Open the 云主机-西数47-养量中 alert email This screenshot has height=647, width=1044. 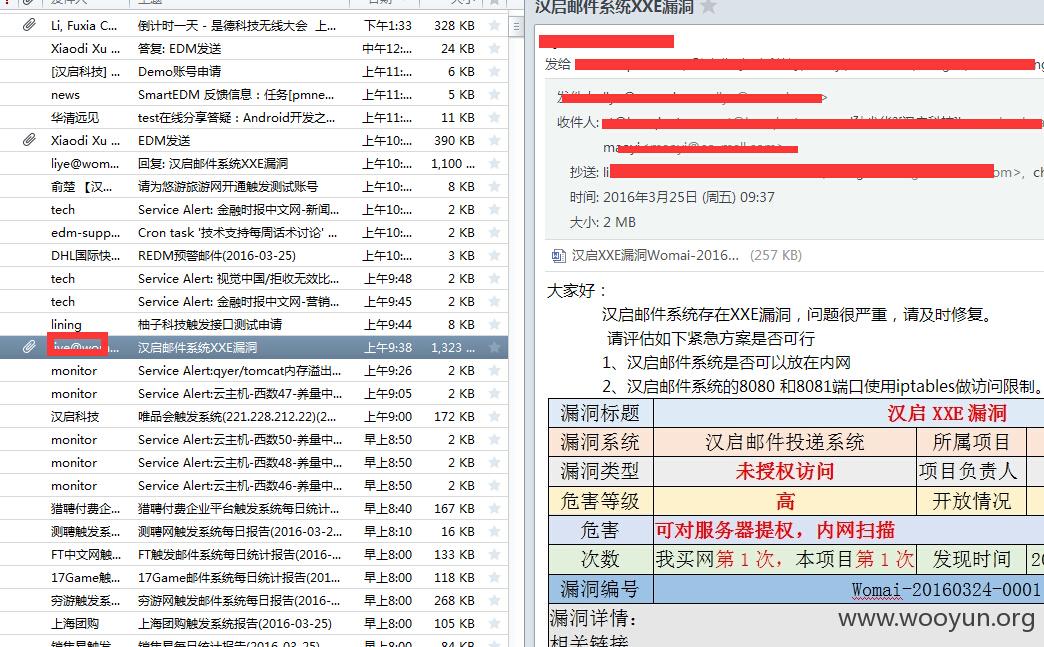pos(254,393)
